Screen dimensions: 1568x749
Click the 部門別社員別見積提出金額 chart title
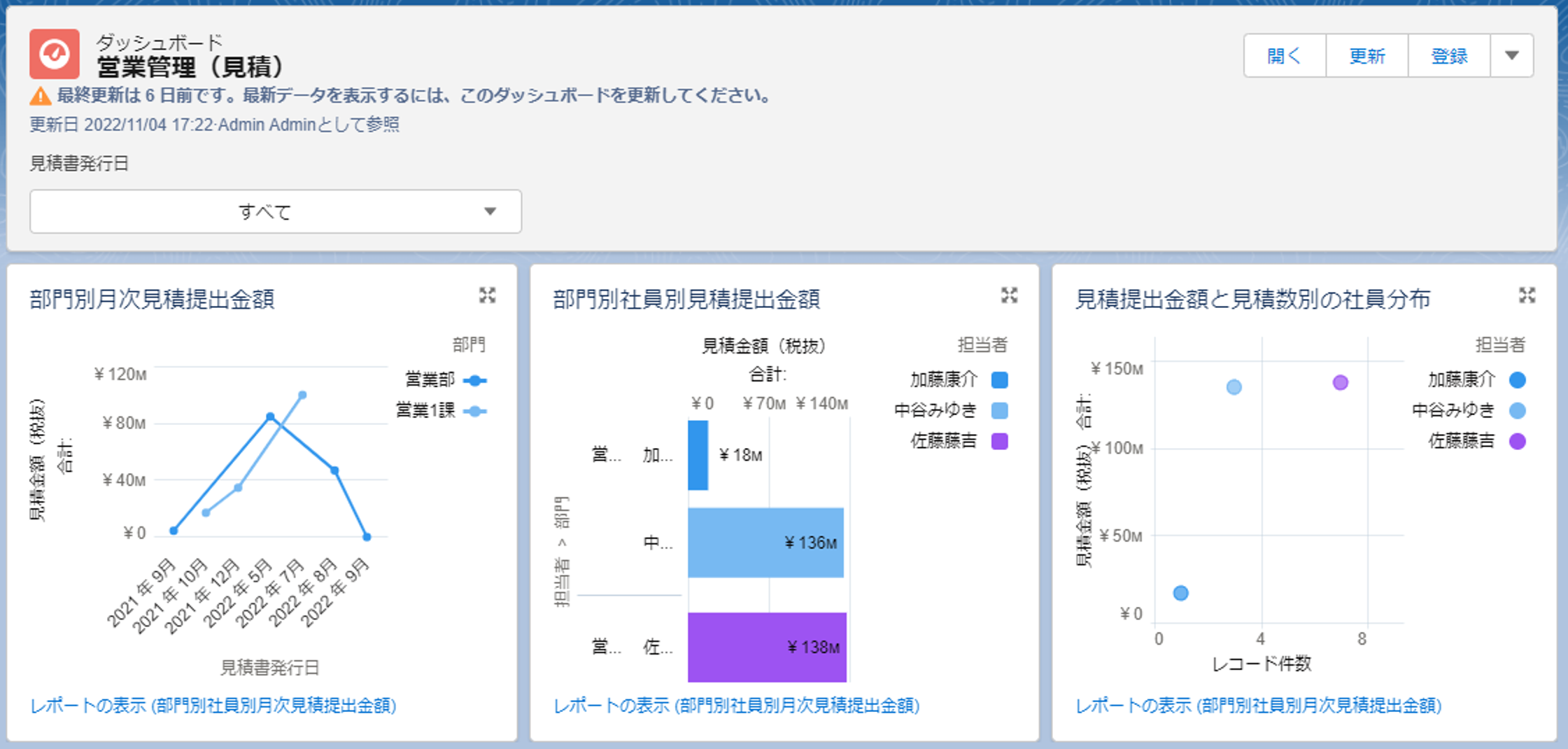(686, 299)
